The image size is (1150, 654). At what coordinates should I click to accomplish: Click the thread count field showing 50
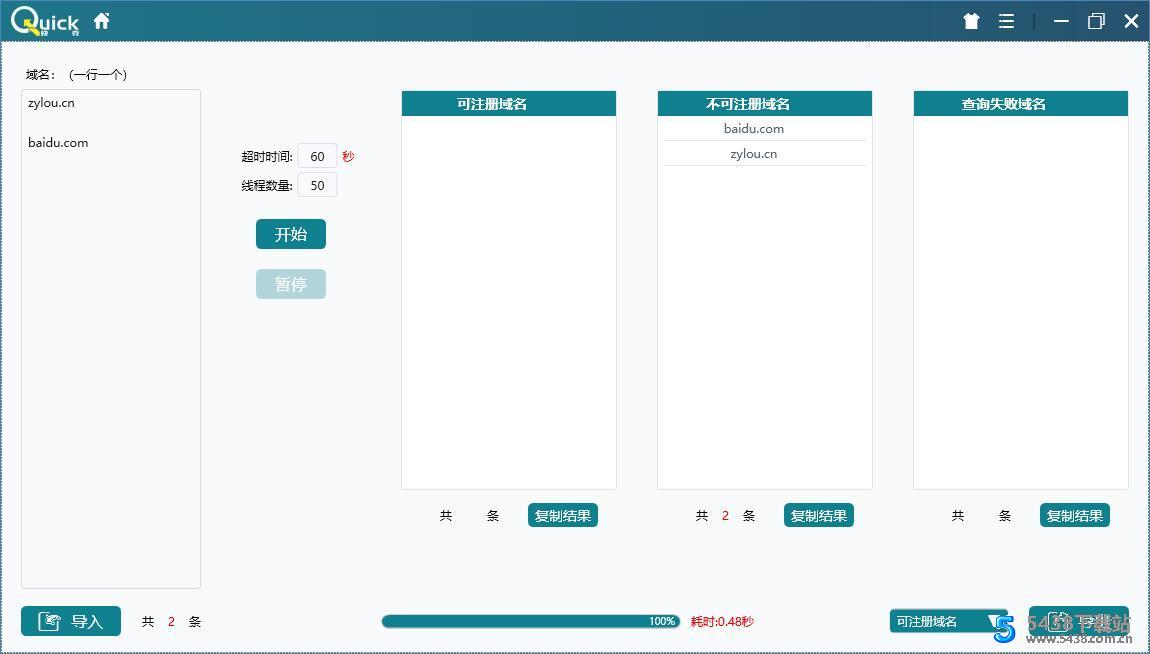coord(317,184)
